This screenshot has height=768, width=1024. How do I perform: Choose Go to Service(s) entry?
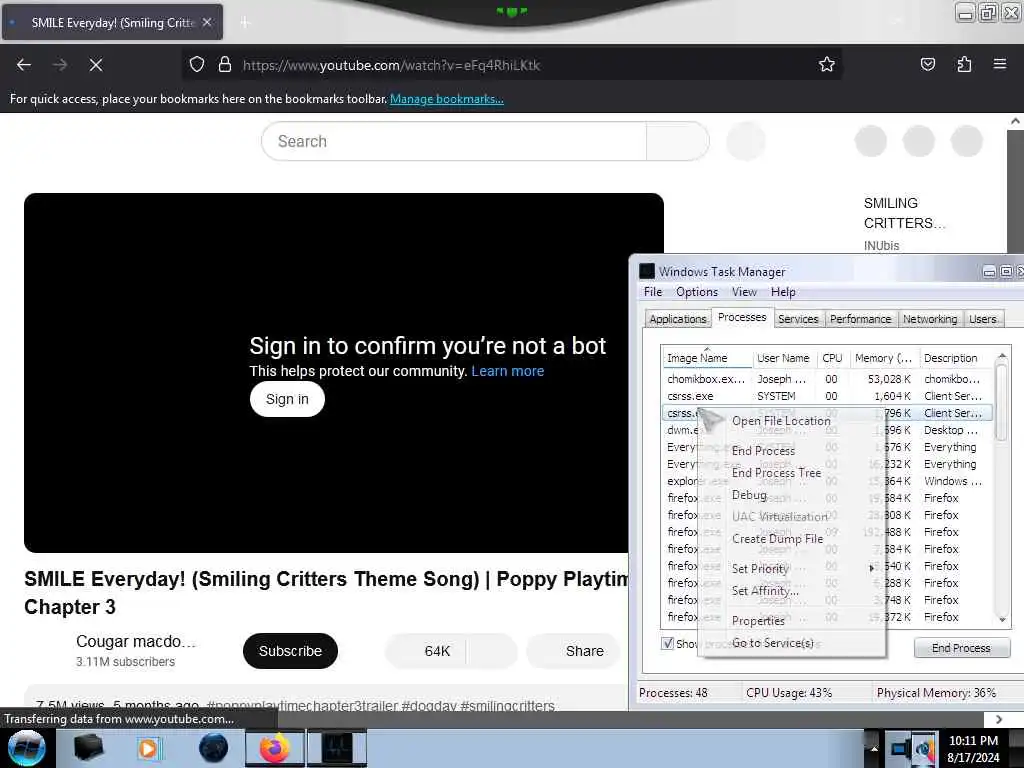click(x=773, y=643)
